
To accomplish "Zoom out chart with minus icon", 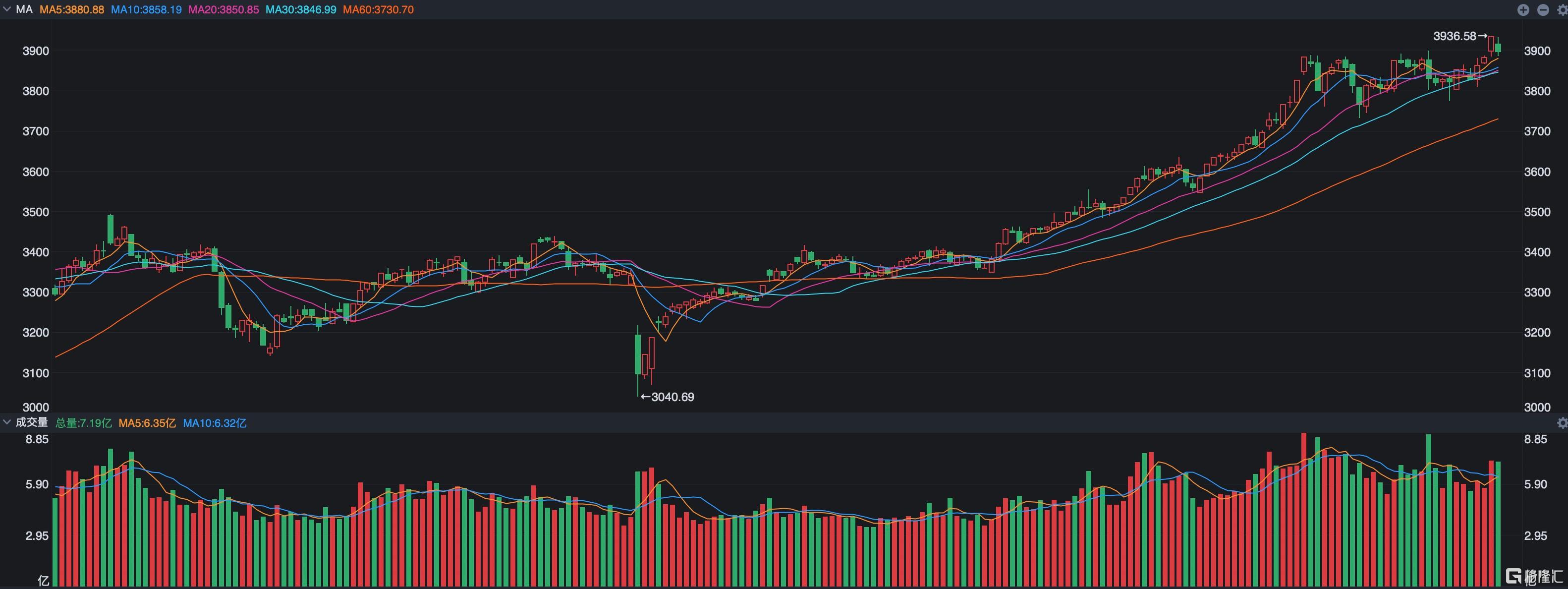I will [x=1543, y=10].
